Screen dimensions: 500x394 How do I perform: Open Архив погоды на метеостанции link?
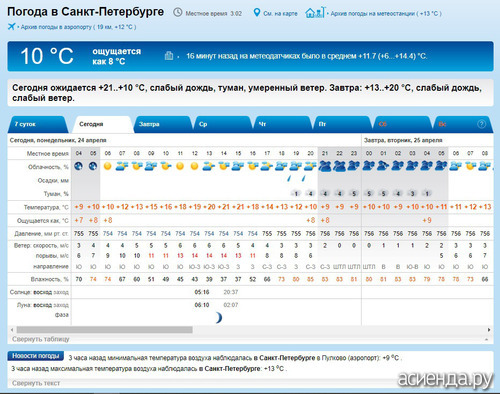(x=386, y=14)
